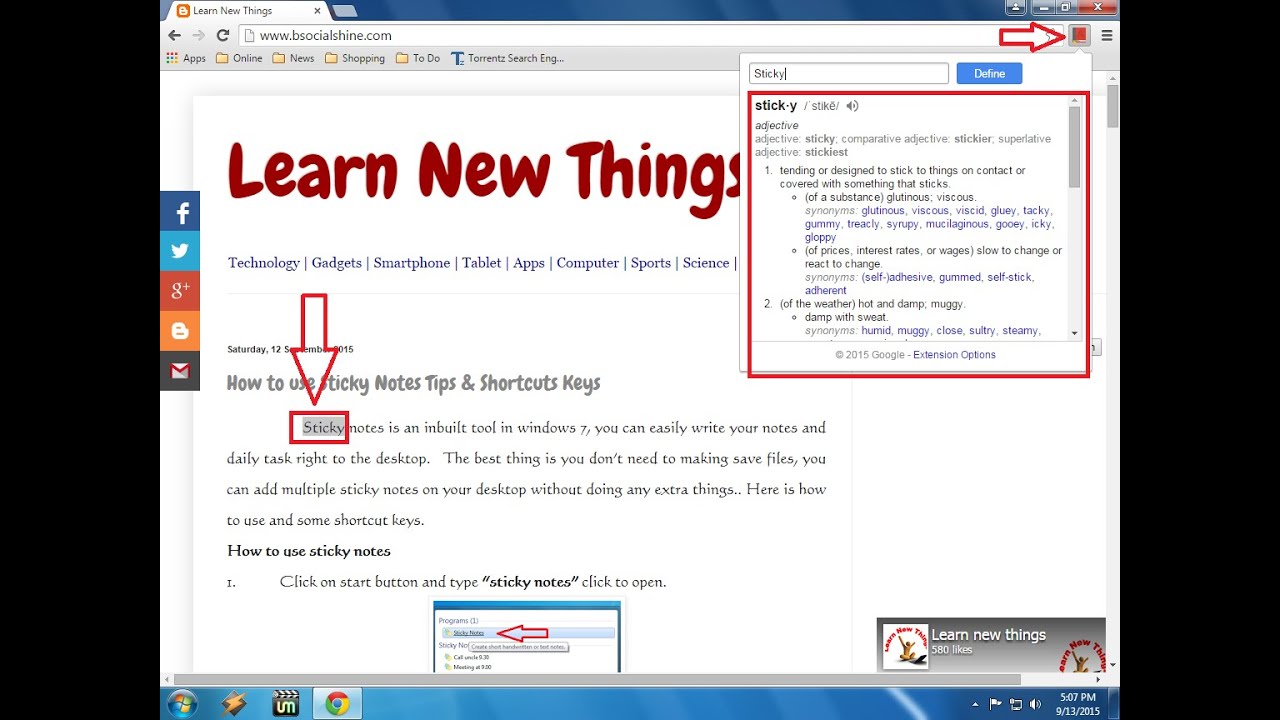The image size is (1280, 720).
Task: Share page by email sidebar icon
Action: click(180, 371)
